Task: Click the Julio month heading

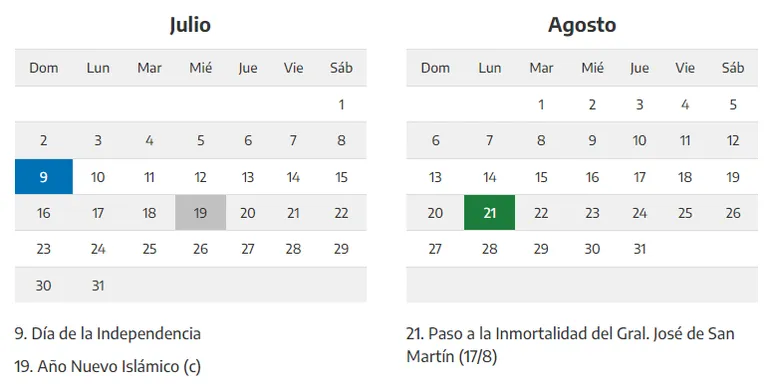Action: click(191, 25)
